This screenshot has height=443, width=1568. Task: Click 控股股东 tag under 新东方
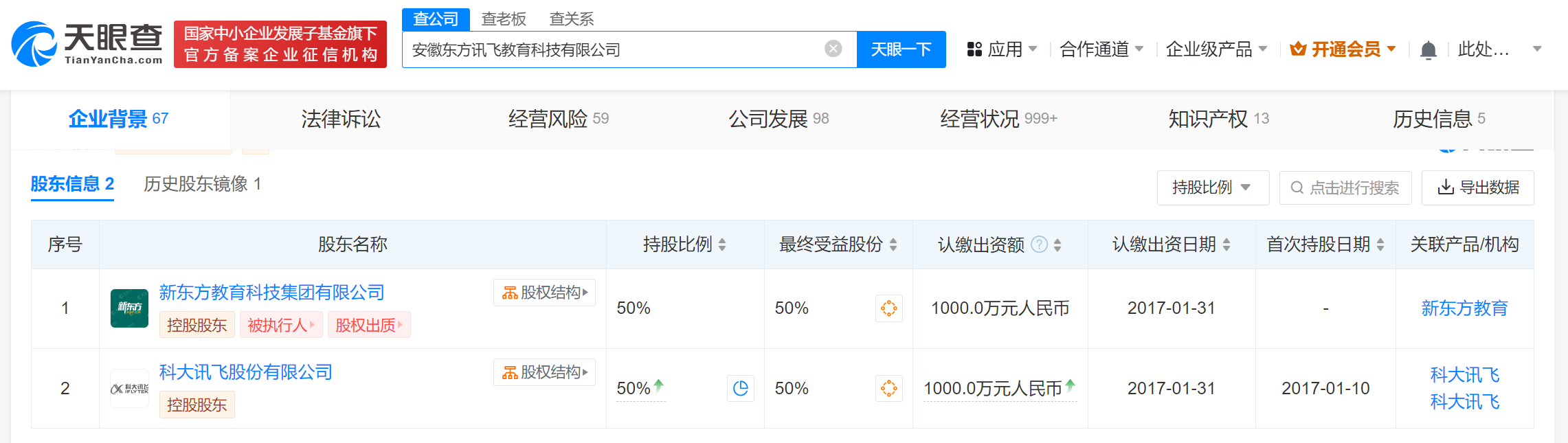coord(197,325)
